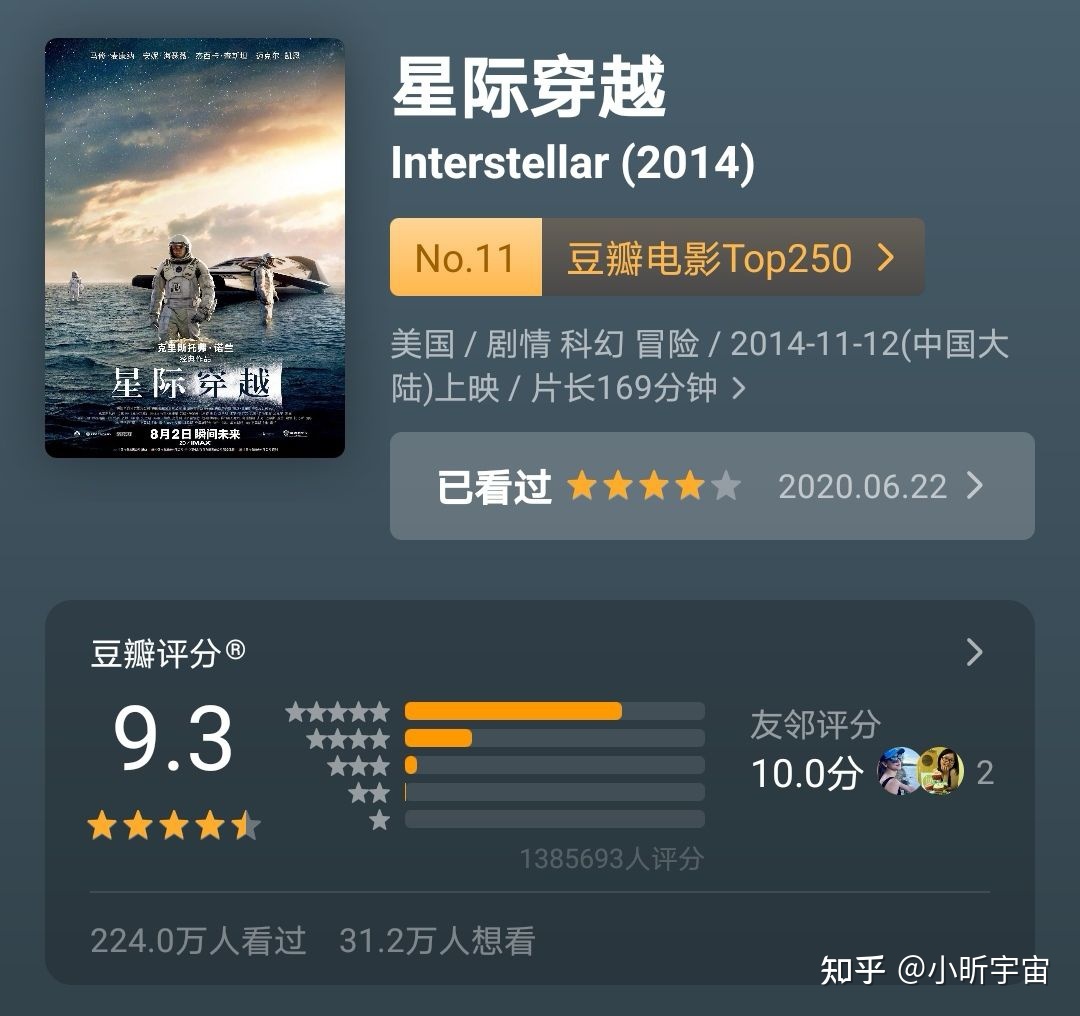Tap the five-star rating distribution bar
The height and width of the screenshot is (1016, 1080).
click(x=554, y=711)
